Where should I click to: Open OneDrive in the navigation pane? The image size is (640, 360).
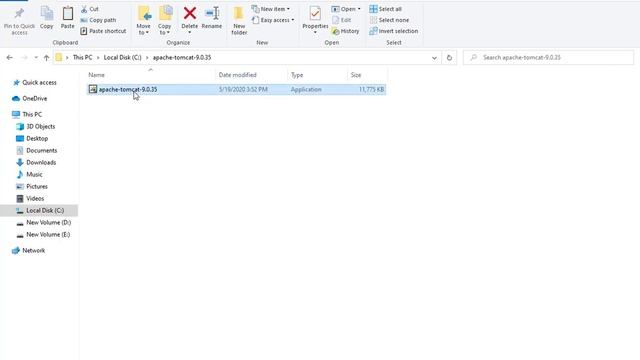(x=35, y=98)
